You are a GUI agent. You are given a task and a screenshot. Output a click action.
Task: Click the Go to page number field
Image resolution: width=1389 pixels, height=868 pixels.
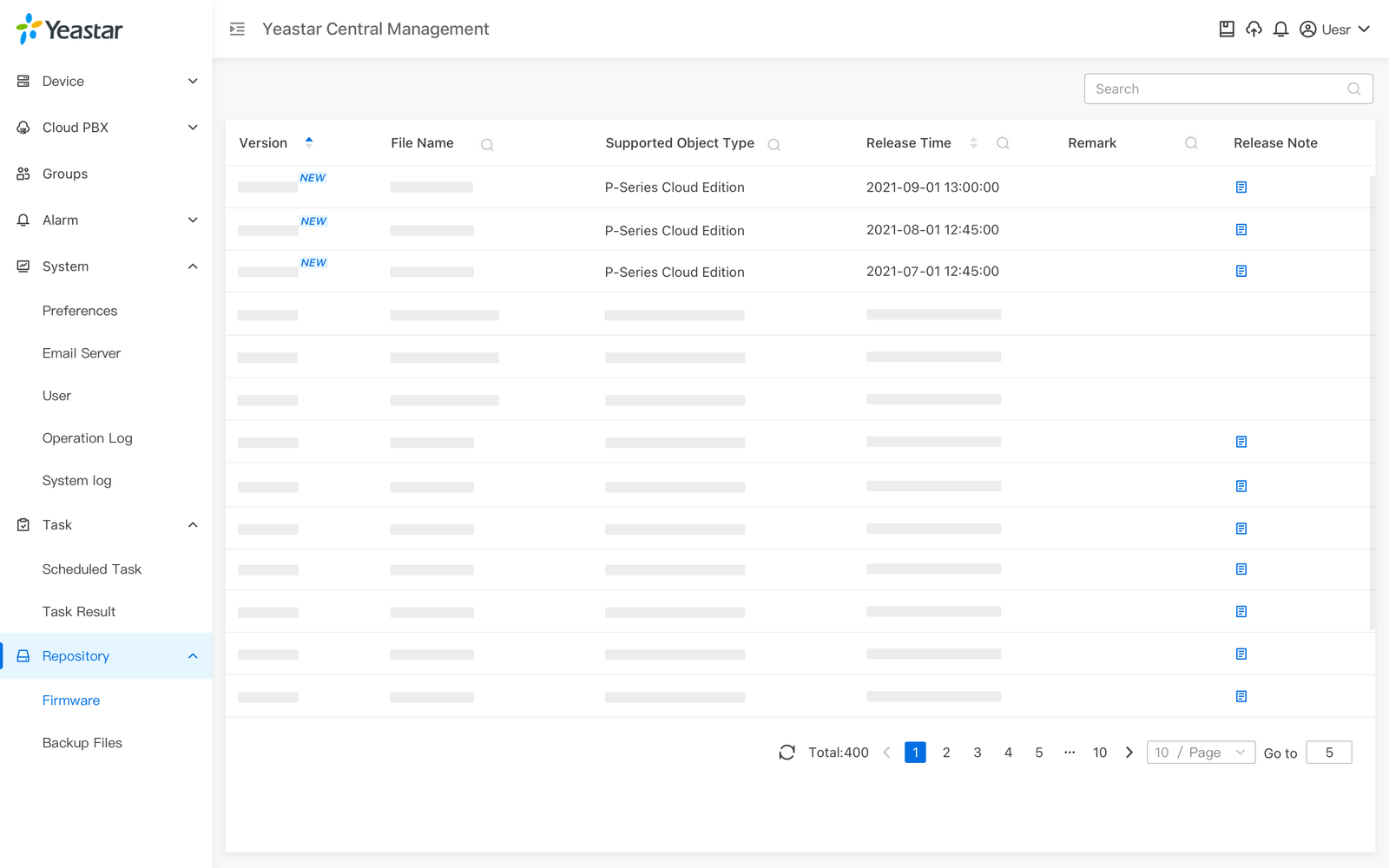click(x=1329, y=753)
